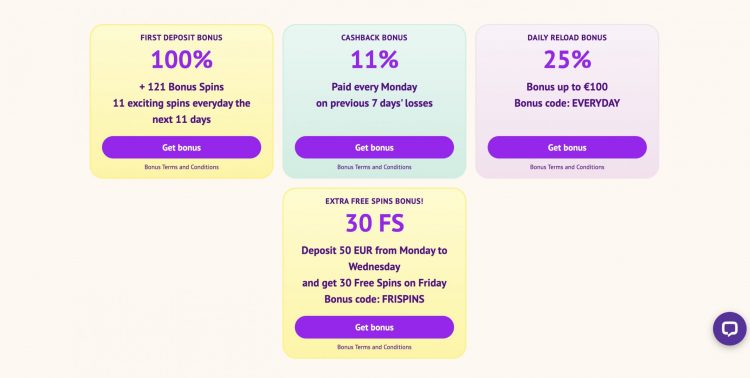Open Daily Reload Bonus Terms and Conditions
This screenshot has width=750, height=378.
[x=567, y=167]
